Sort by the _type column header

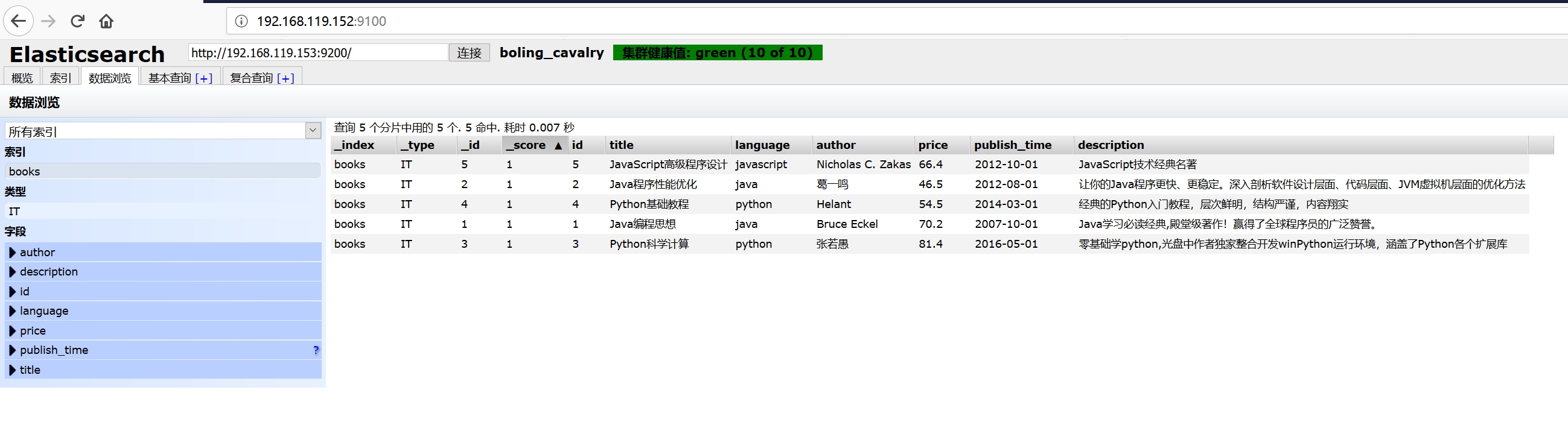427,145
